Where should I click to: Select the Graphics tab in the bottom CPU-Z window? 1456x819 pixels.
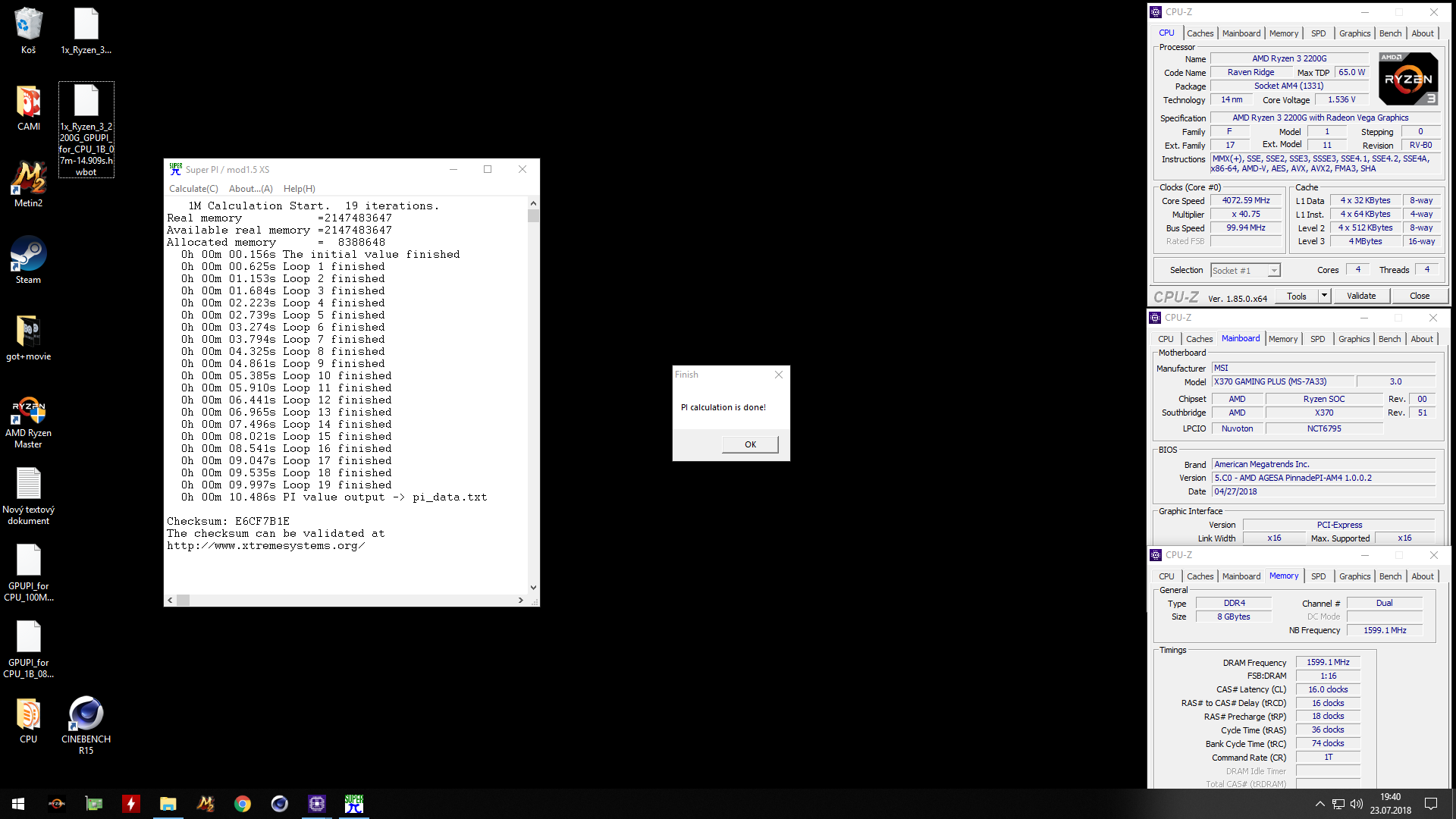click(1354, 576)
